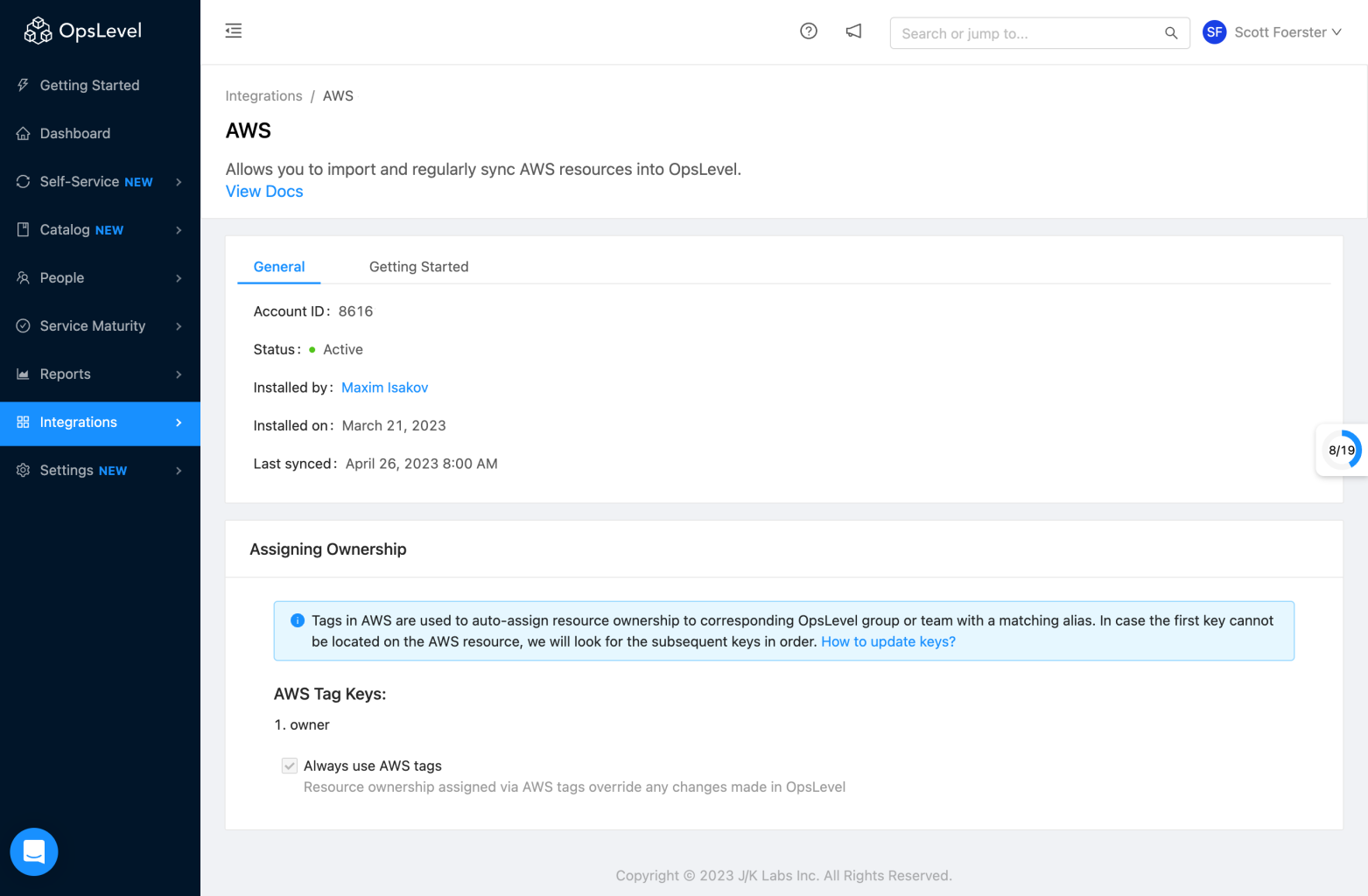Expand the Integrations submenu chevron
This screenshot has width=1368, height=896.
[x=179, y=423]
